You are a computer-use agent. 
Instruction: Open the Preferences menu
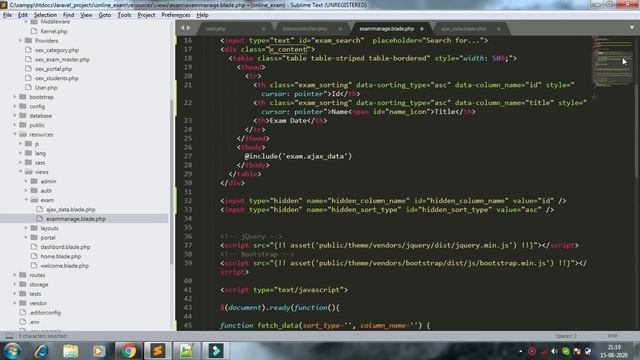click(176, 15)
